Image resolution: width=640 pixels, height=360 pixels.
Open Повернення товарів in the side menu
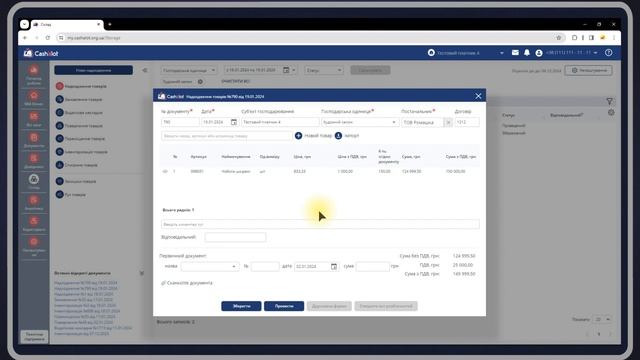coord(79,126)
